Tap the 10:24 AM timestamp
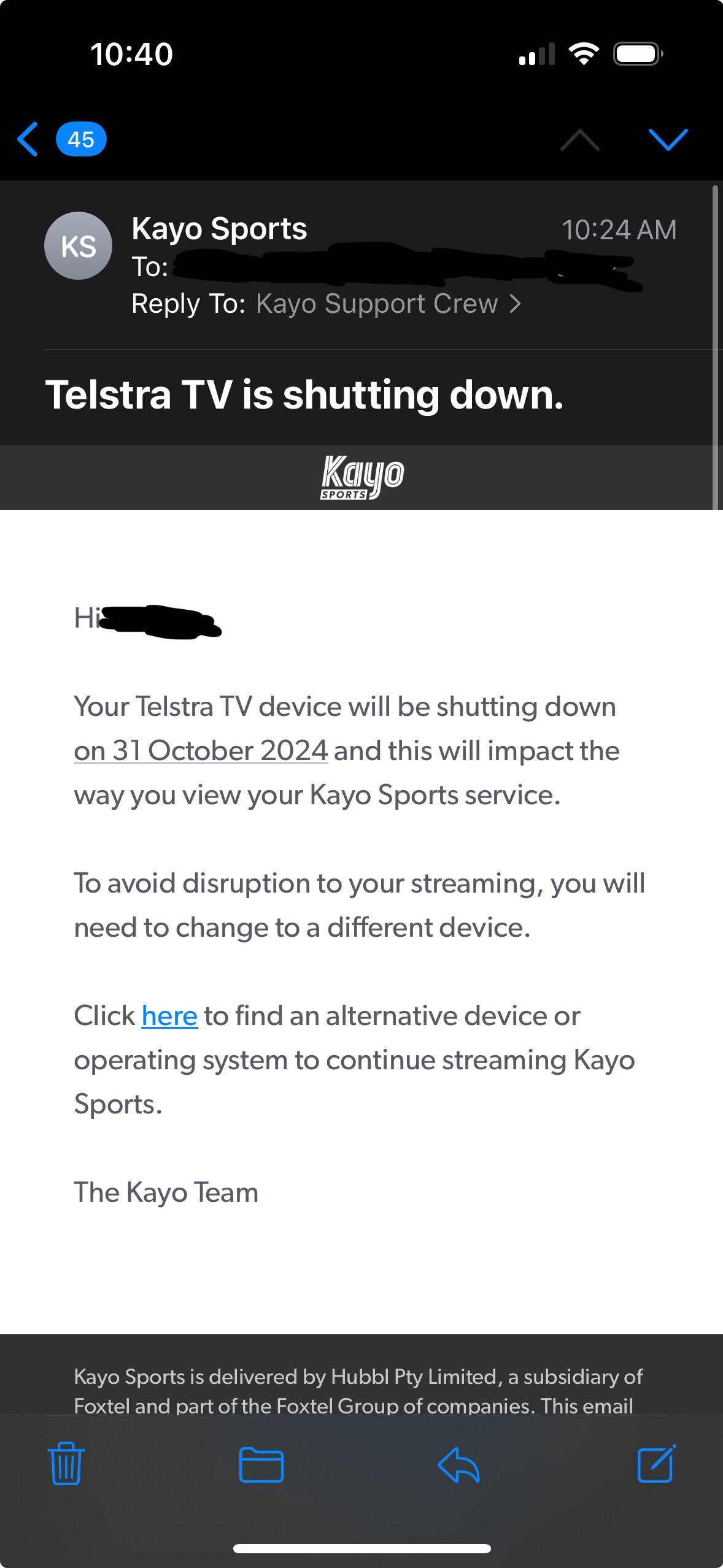The width and height of the screenshot is (723, 1568). coord(619,230)
